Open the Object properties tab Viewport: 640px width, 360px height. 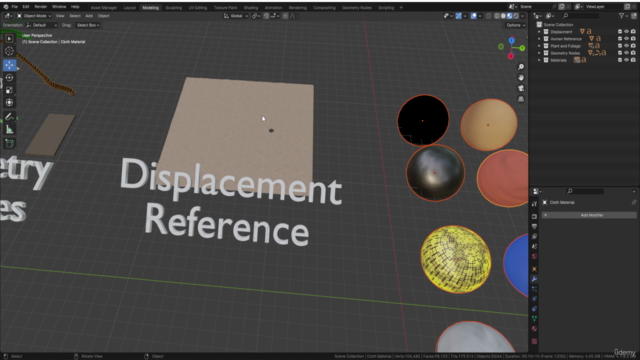pyautogui.click(x=534, y=269)
